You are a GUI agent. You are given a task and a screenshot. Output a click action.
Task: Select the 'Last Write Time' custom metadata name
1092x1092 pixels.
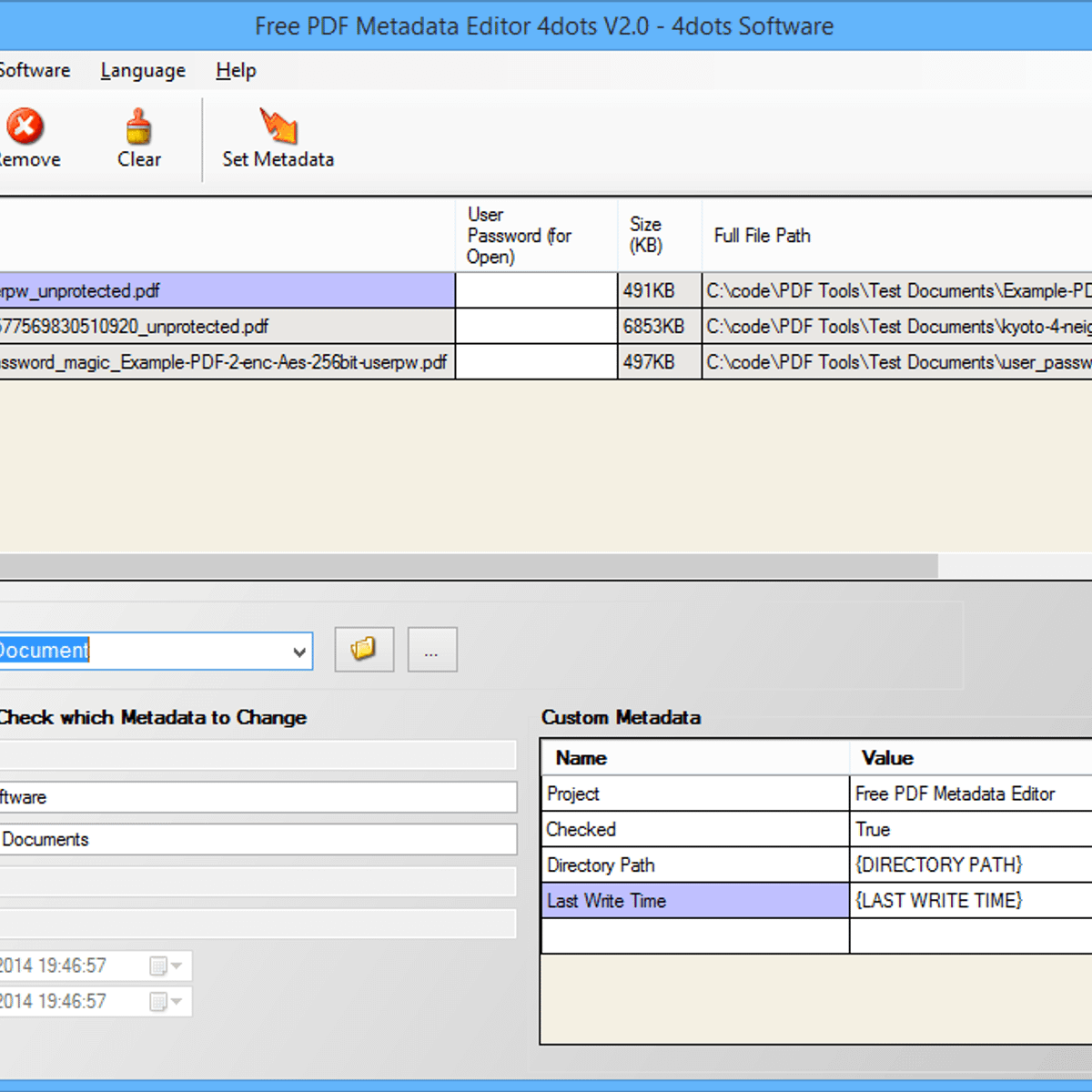pyautogui.click(x=695, y=900)
